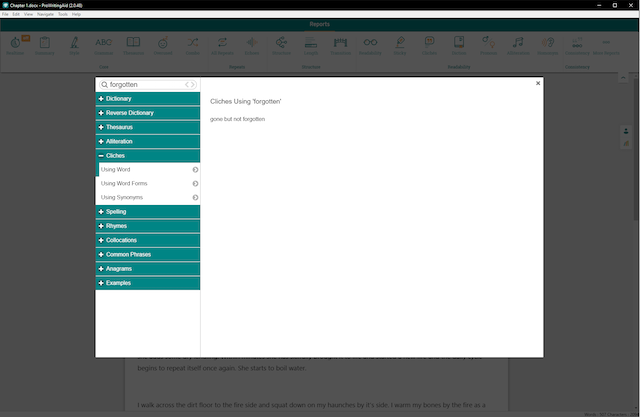Open the Help menu
Image resolution: width=640 pixels, height=417 pixels.
[76, 14]
